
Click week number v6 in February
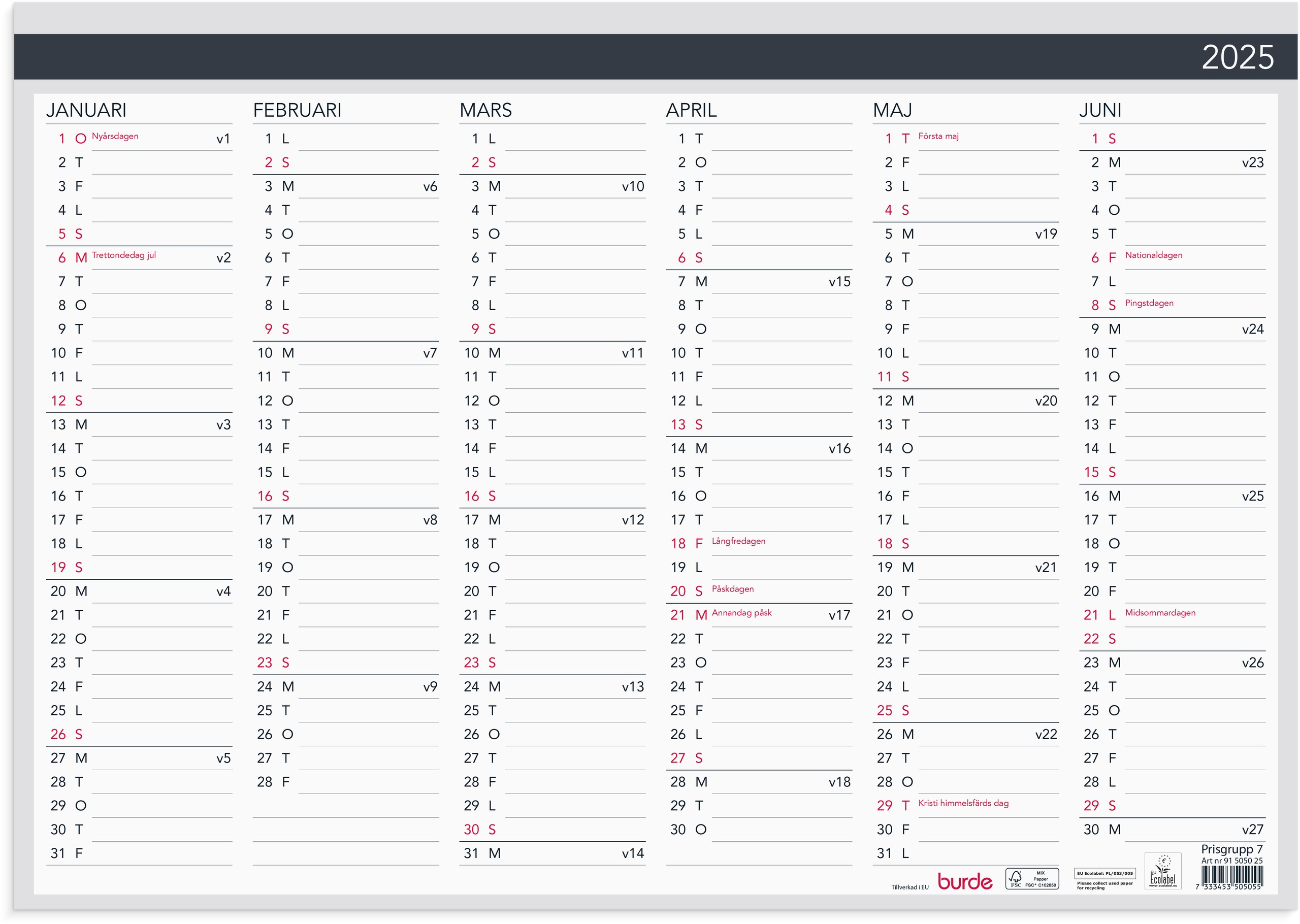point(430,187)
